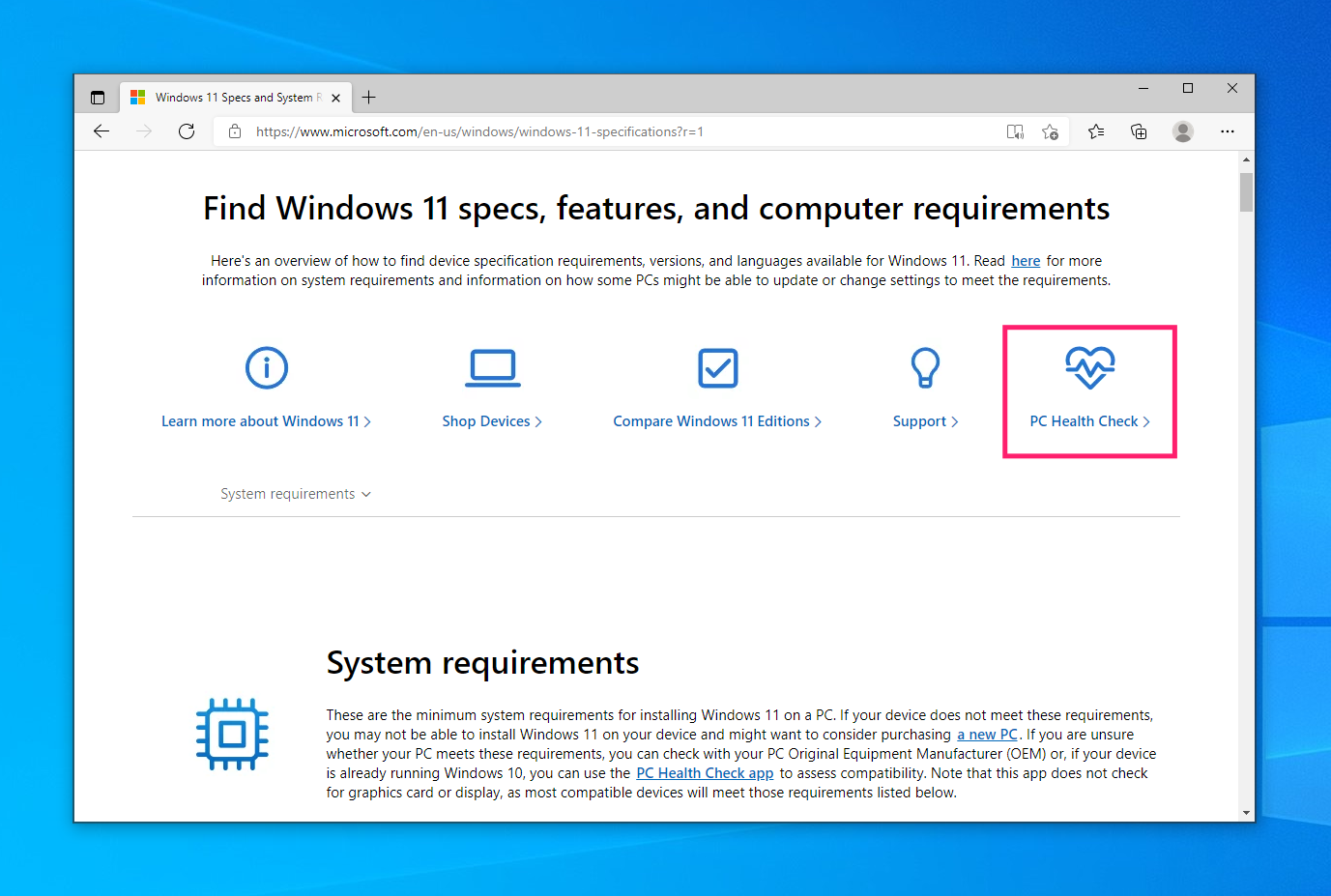Image resolution: width=1331 pixels, height=896 pixels.
Task: Click the scrollbar up arrow
Action: pyautogui.click(x=1247, y=159)
